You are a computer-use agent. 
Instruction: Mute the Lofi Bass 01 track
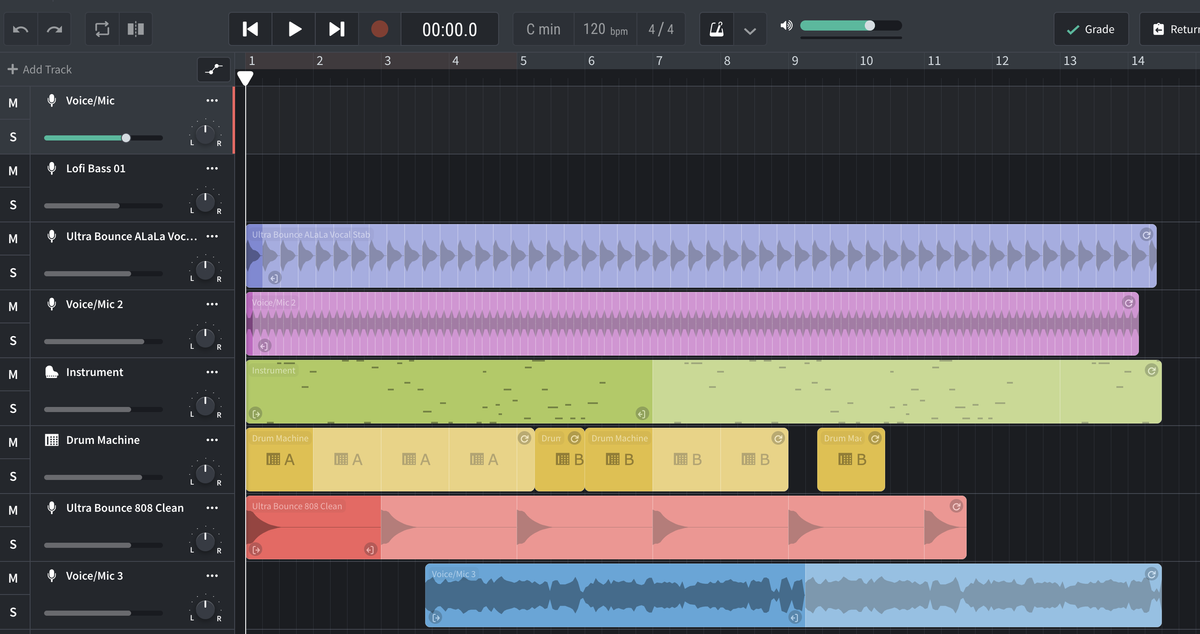pos(13,171)
